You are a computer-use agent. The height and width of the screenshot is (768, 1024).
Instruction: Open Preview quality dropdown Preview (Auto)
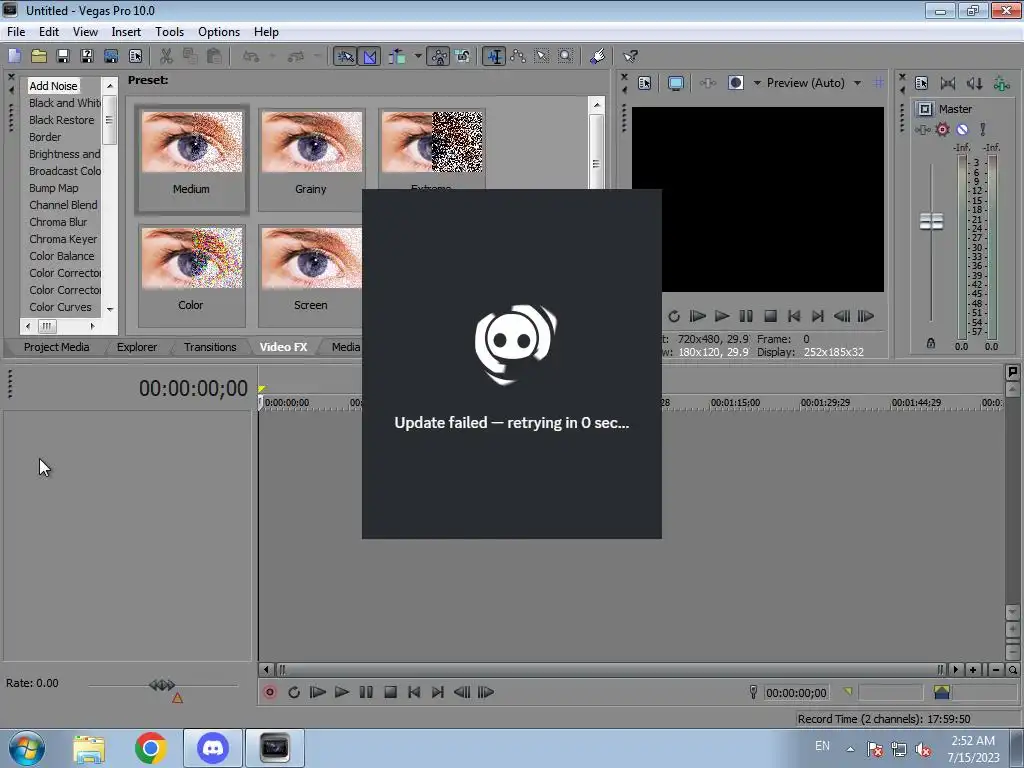[x=814, y=83]
